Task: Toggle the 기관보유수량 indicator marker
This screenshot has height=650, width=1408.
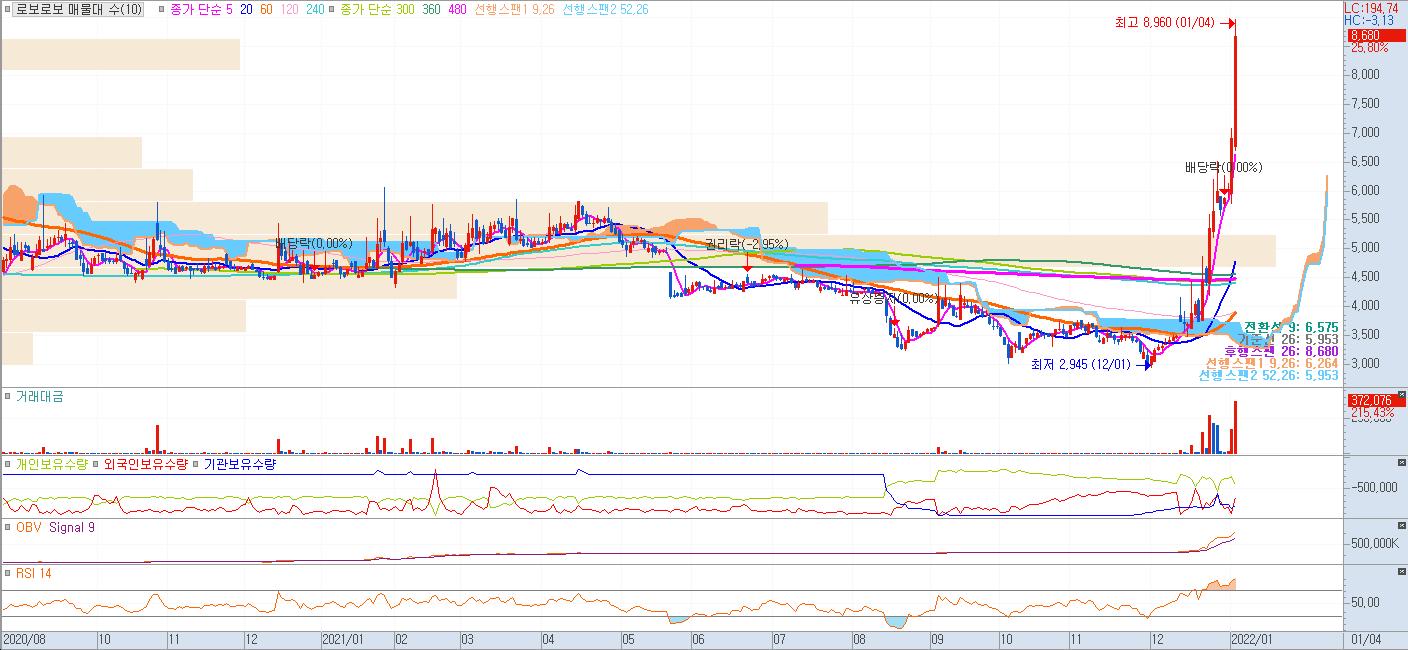Action: (x=195, y=465)
